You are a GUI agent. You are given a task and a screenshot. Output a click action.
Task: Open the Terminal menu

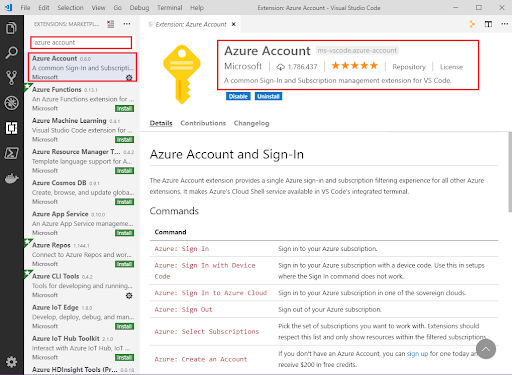coord(170,7)
